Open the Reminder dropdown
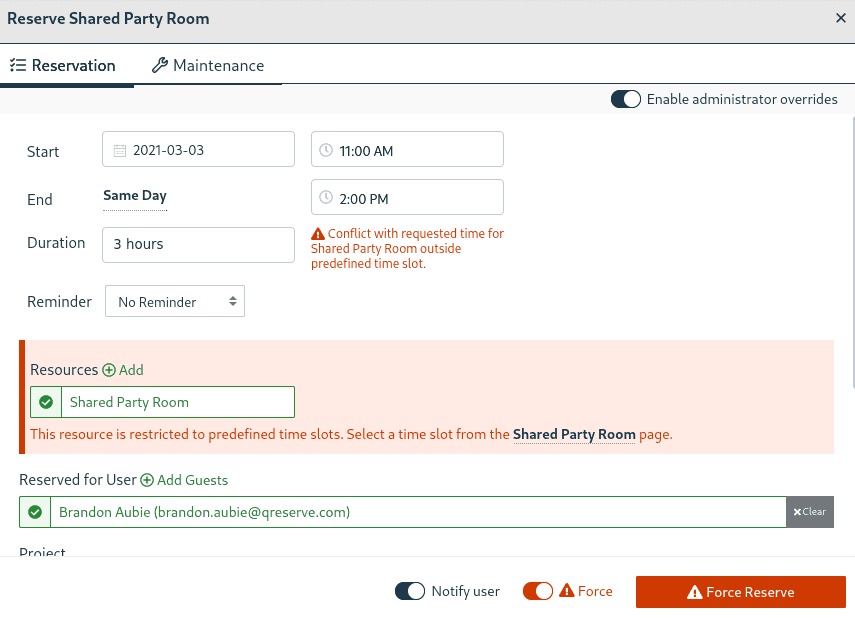Viewport: 855px width, 618px height. coord(175,302)
